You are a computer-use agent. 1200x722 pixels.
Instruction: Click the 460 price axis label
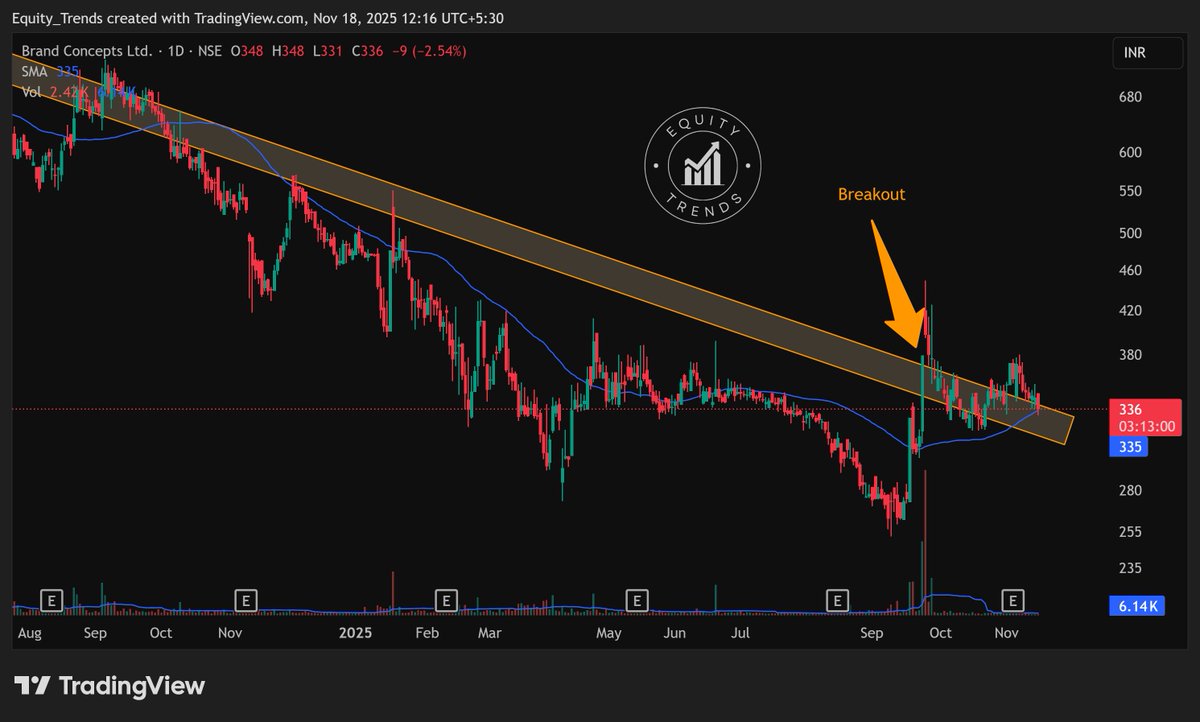tap(1130, 270)
